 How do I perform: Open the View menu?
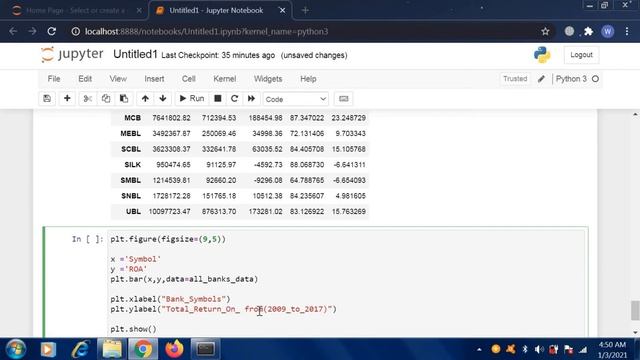[x=118, y=79]
